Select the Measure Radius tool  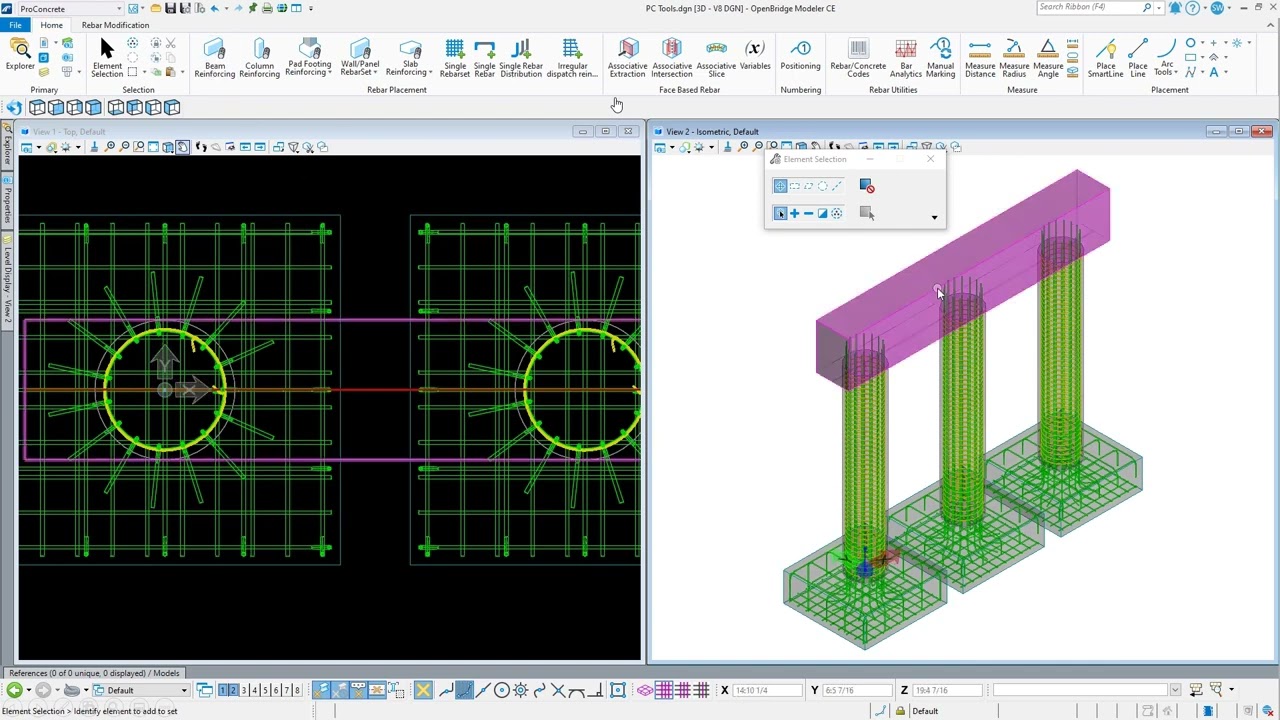tap(1014, 58)
